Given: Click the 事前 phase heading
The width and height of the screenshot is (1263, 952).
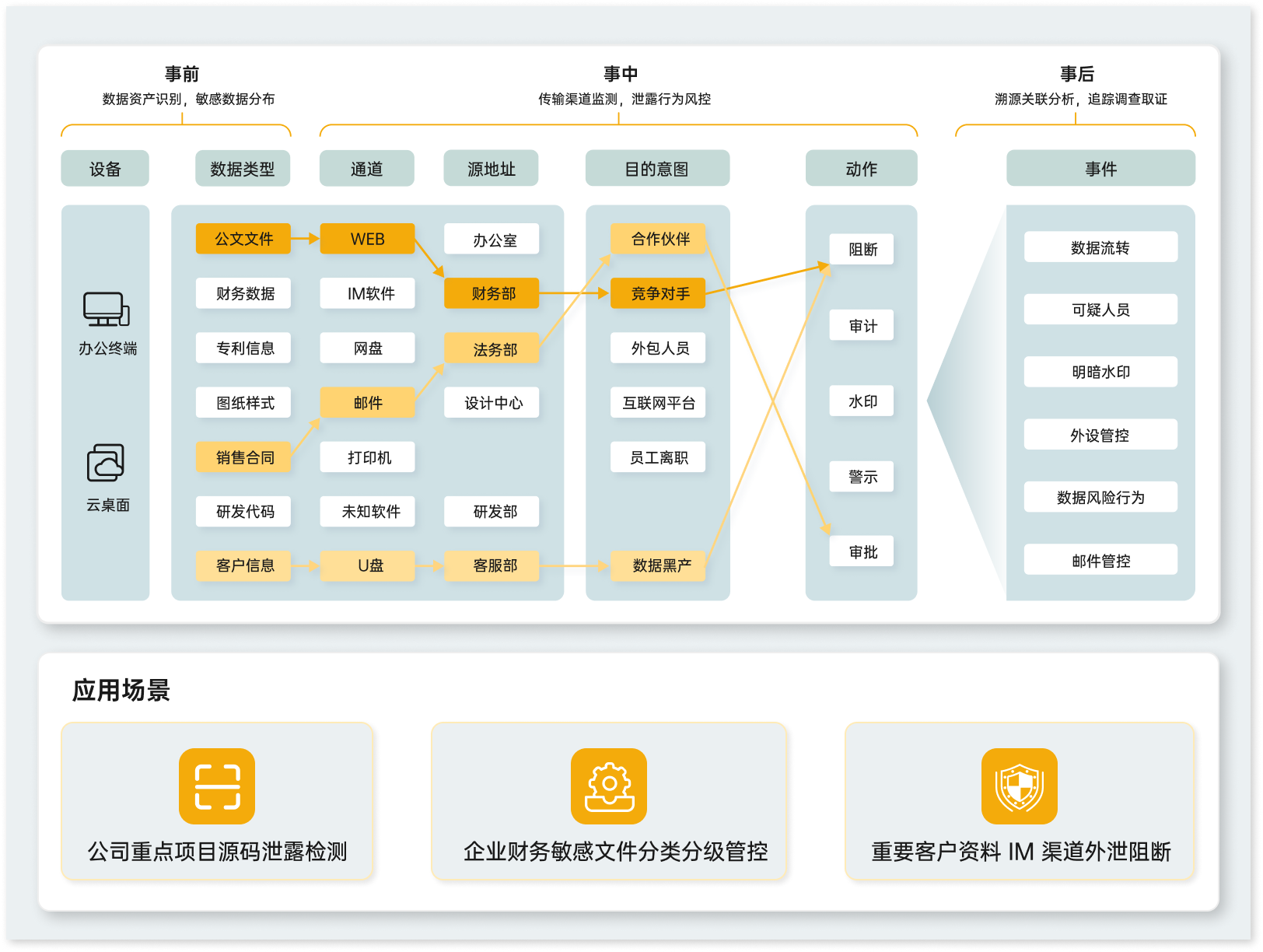Looking at the screenshot, I should click(182, 74).
